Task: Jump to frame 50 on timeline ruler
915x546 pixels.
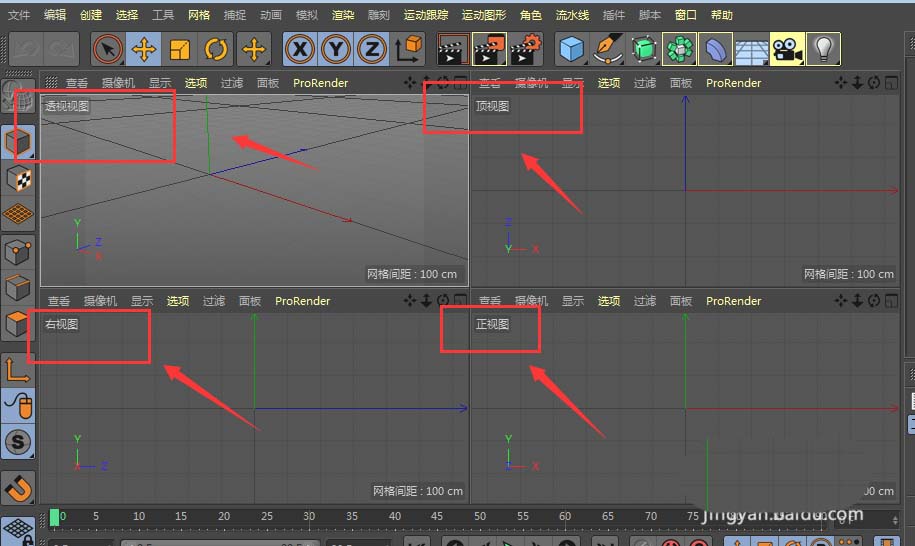Action: pyautogui.click(x=480, y=517)
